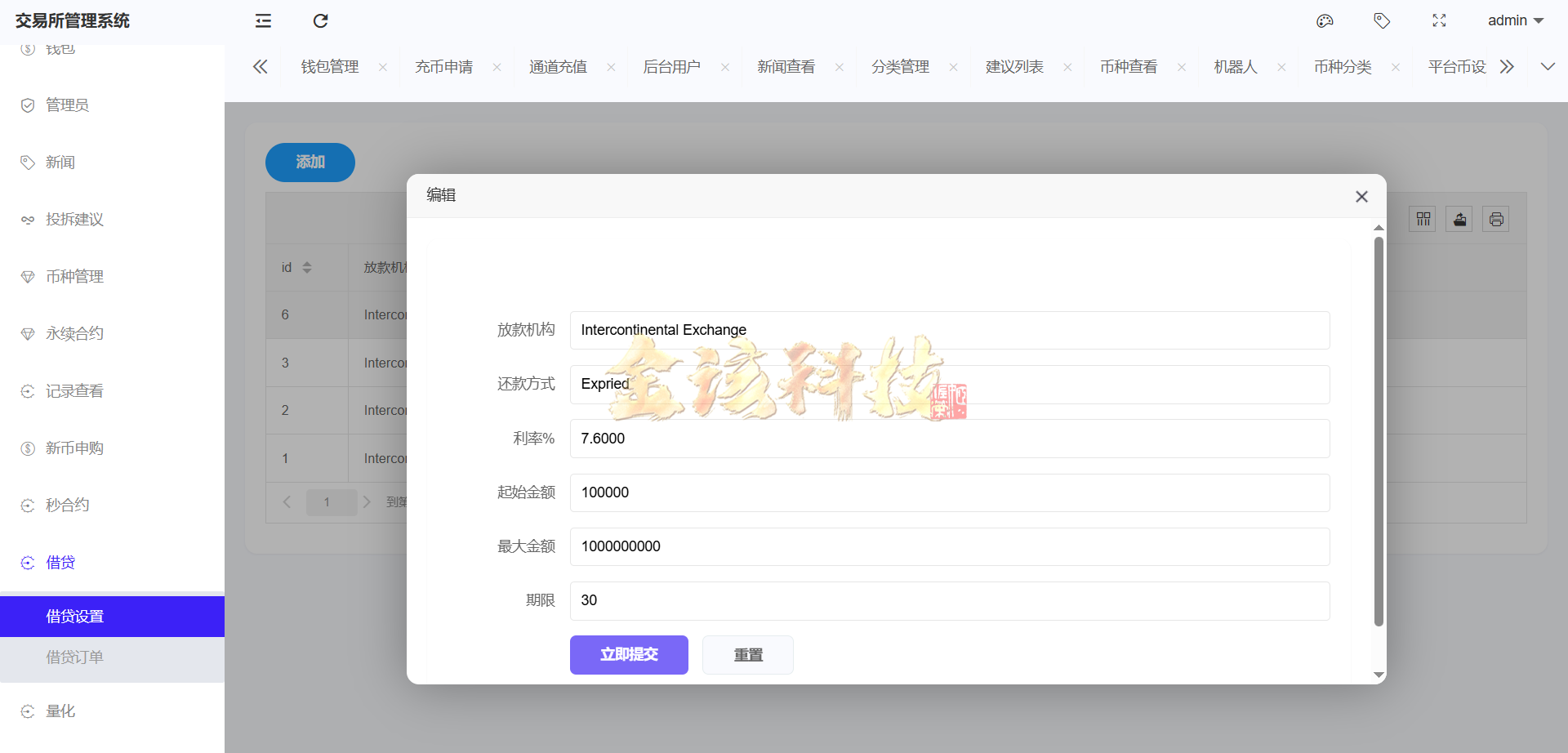Expand hidden tabs with the down chevron
Viewport: 1568px width, 753px height.
(x=1548, y=66)
